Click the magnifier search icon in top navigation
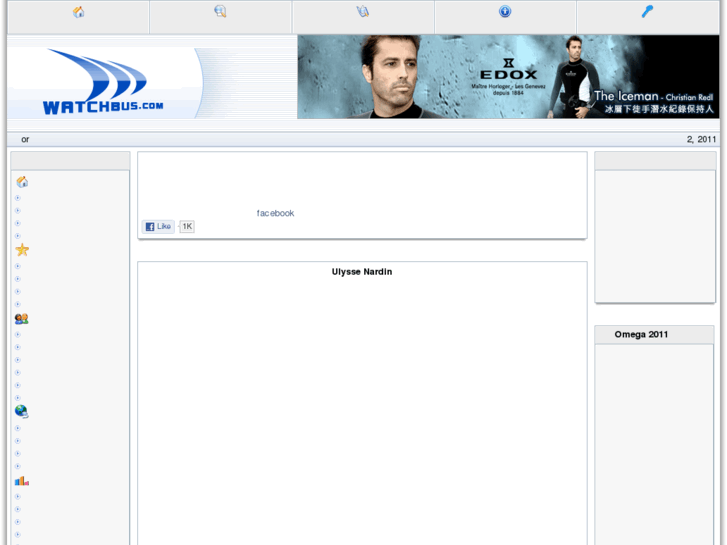Viewport: 727px width, 545px height. (x=220, y=12)
